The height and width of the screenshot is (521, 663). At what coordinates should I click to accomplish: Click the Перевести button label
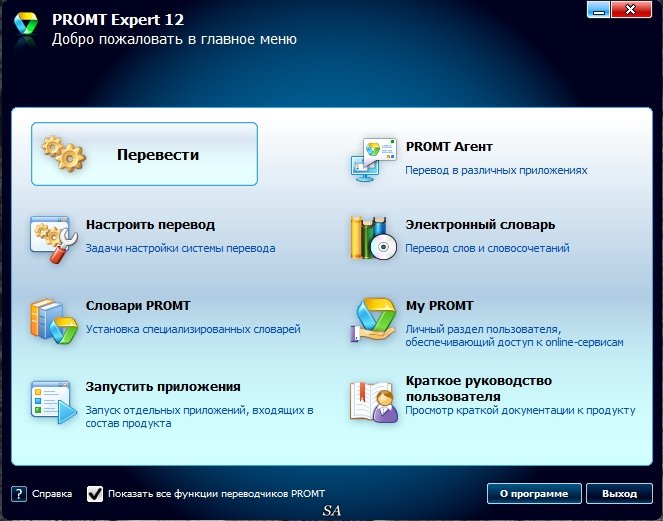pyautogui.click(x=158, y=155)
